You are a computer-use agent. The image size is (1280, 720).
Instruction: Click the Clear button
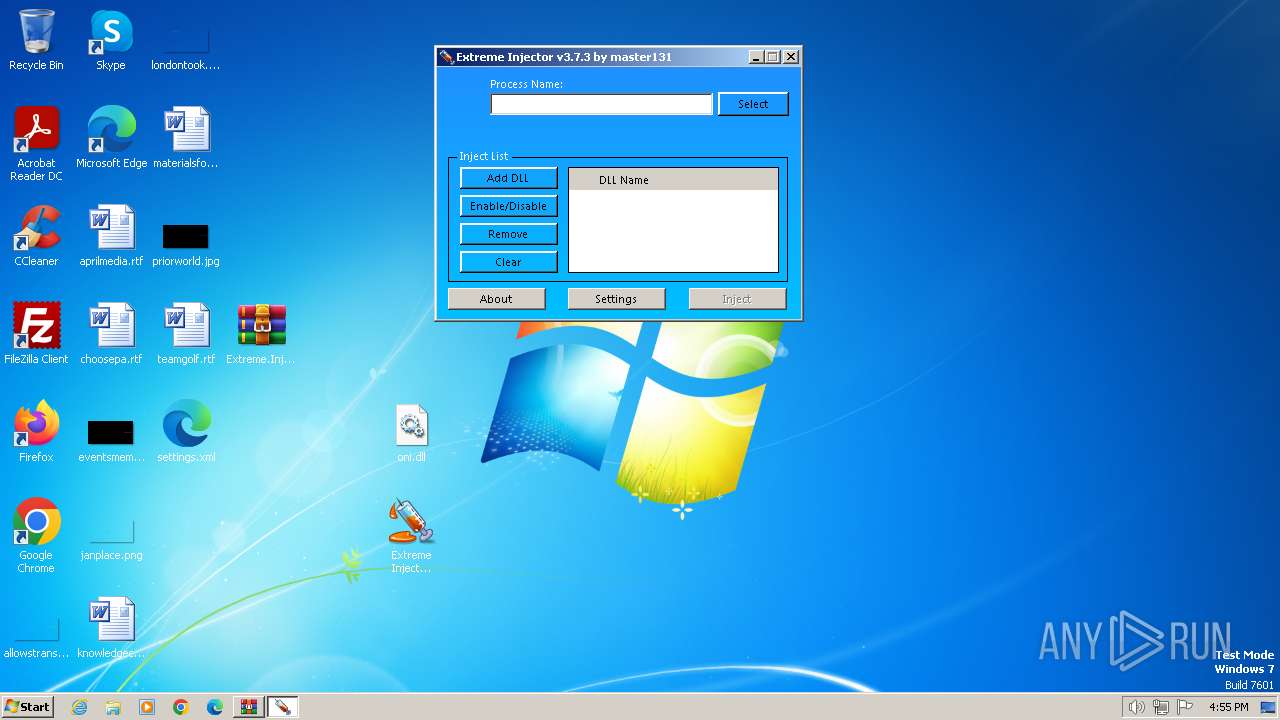(508, 262)
